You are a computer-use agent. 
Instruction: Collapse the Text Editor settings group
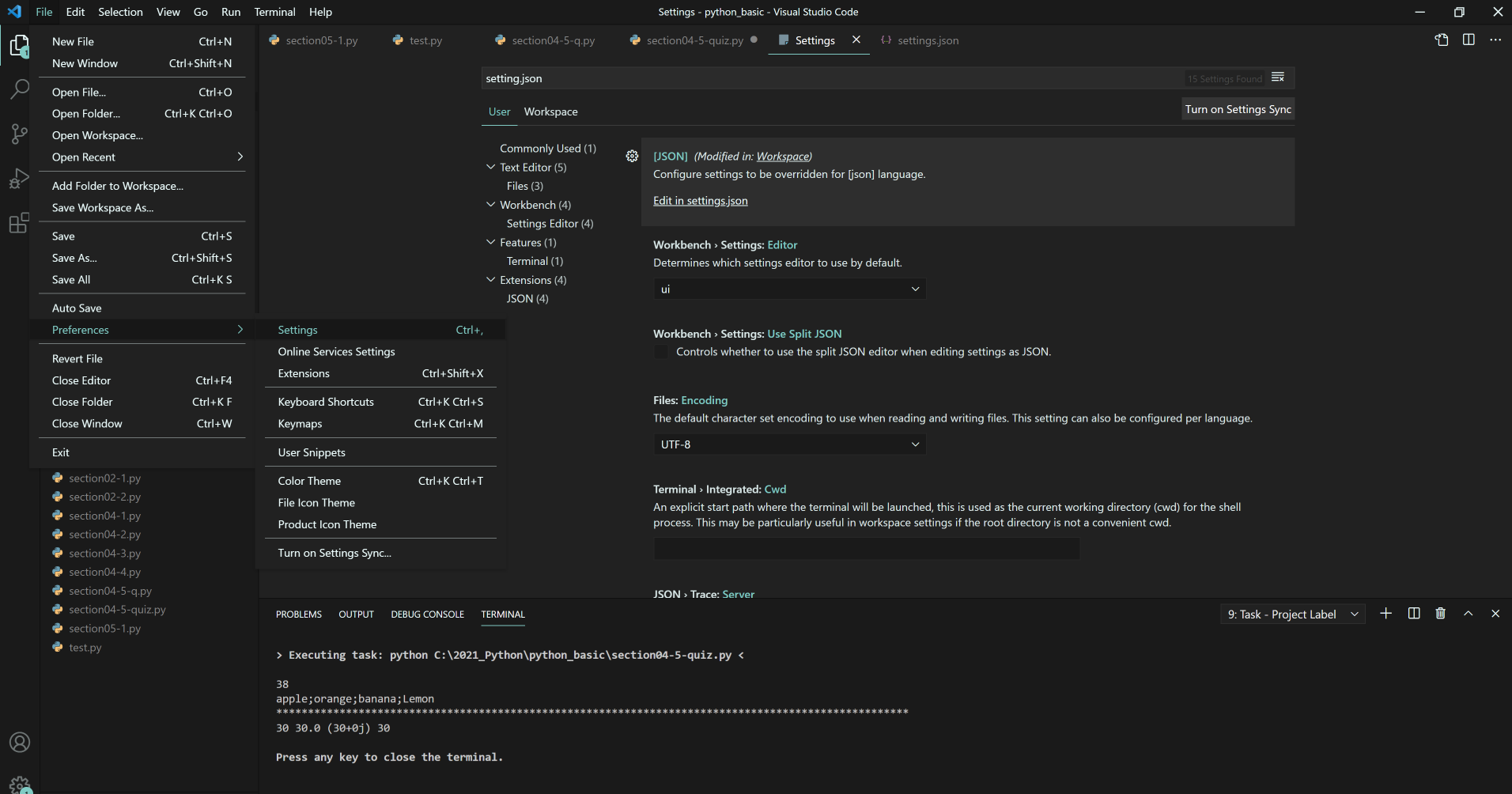(491, 167)
